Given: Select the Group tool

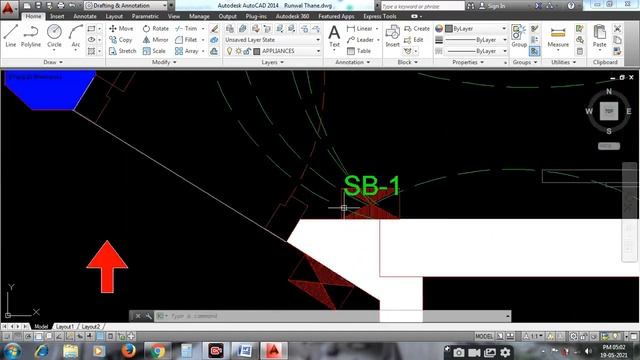Looking at the screenshot, I should click(519, 36).
